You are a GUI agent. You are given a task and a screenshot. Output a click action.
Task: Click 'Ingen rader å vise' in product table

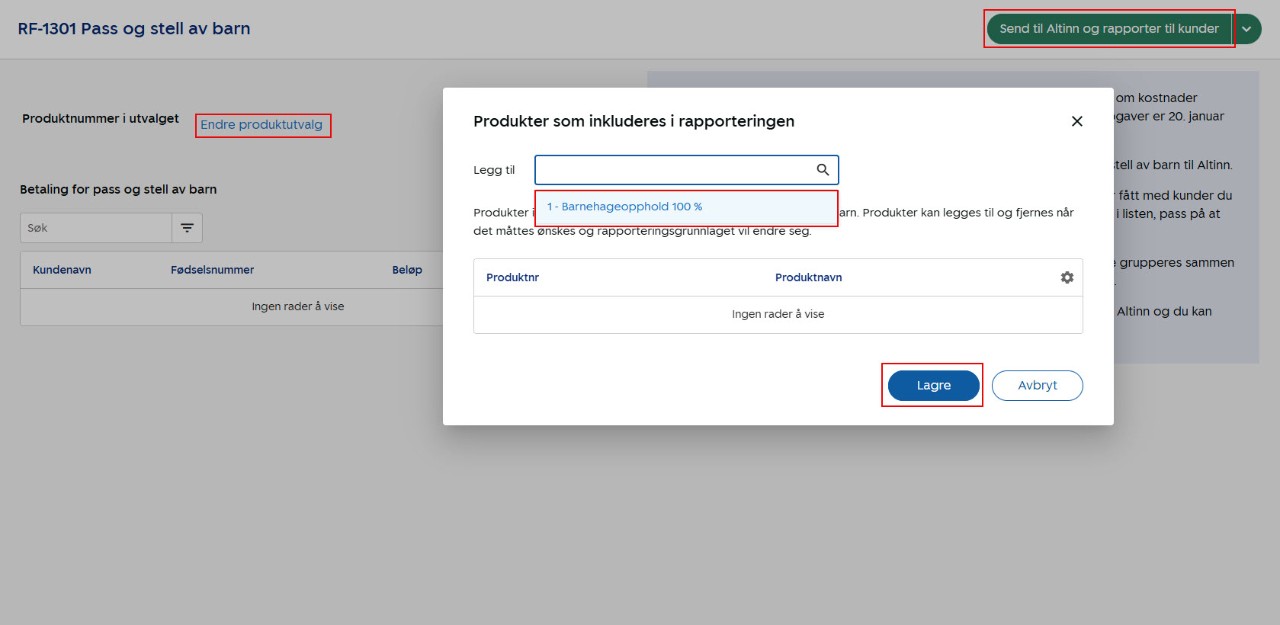pyautogui.click(x=777, y=314)
